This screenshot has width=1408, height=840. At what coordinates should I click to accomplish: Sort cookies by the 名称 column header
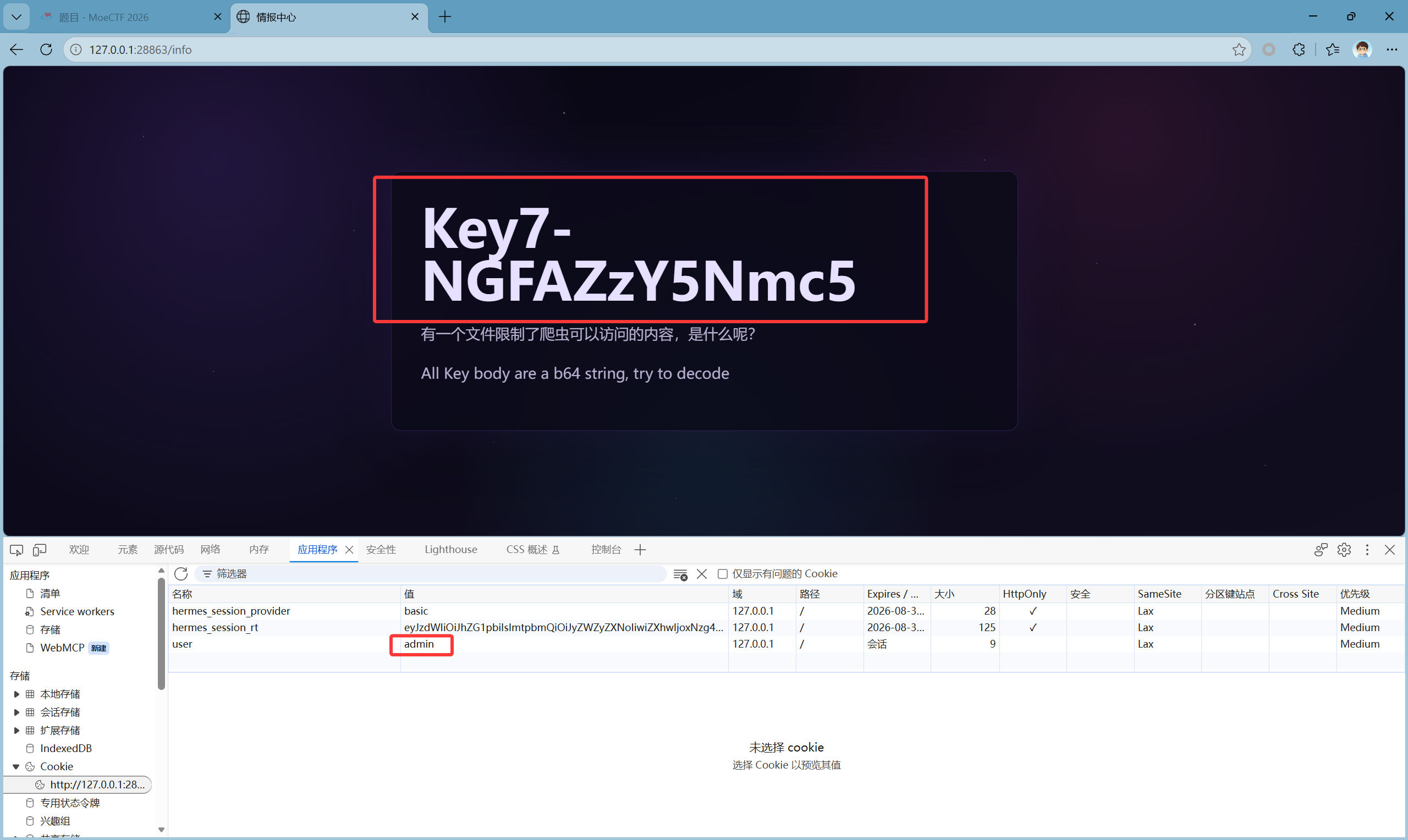pos(285,594)
